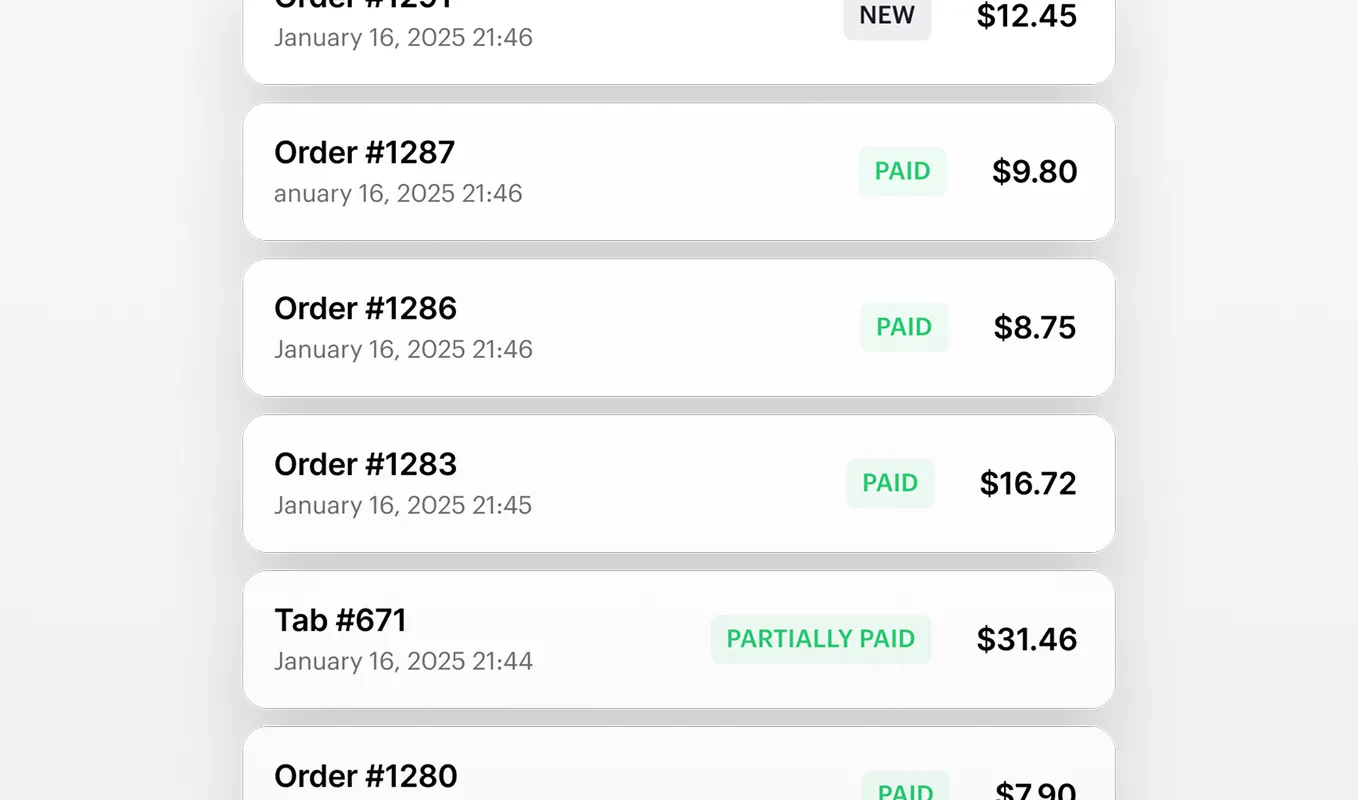Click the $8.75 amount on Order #1286
1358x800 pixels.
click(1034, 327)
